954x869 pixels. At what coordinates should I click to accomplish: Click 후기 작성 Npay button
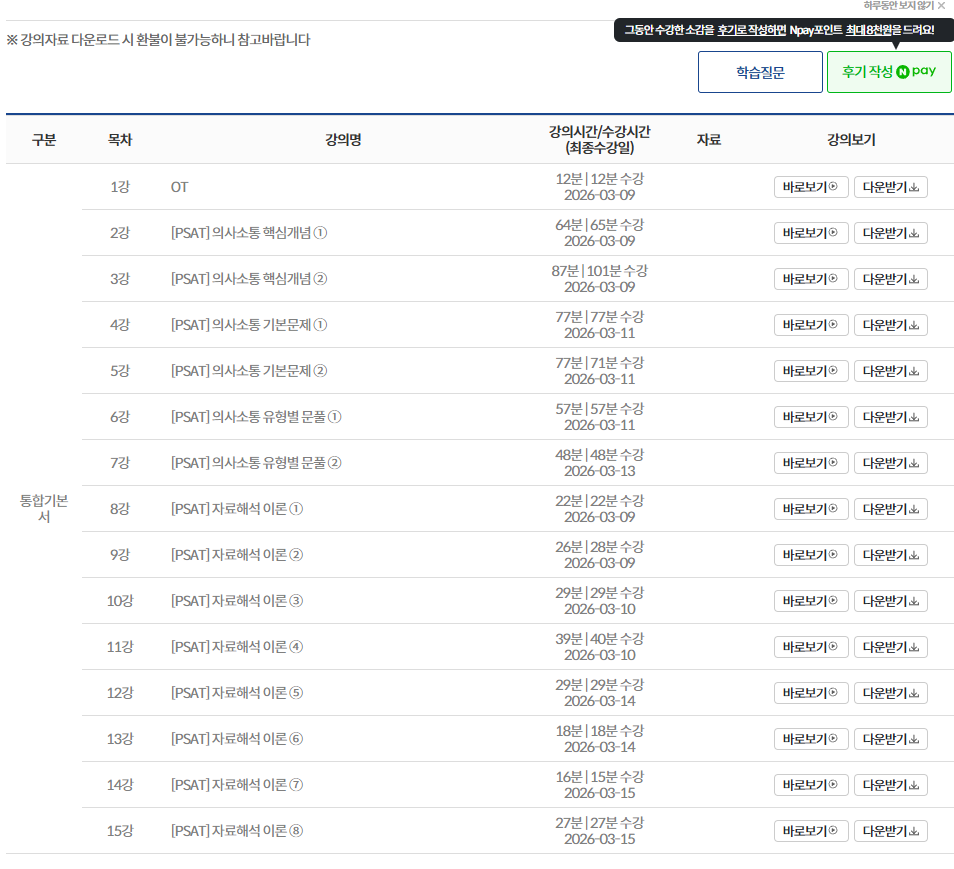tap(889, 72)
